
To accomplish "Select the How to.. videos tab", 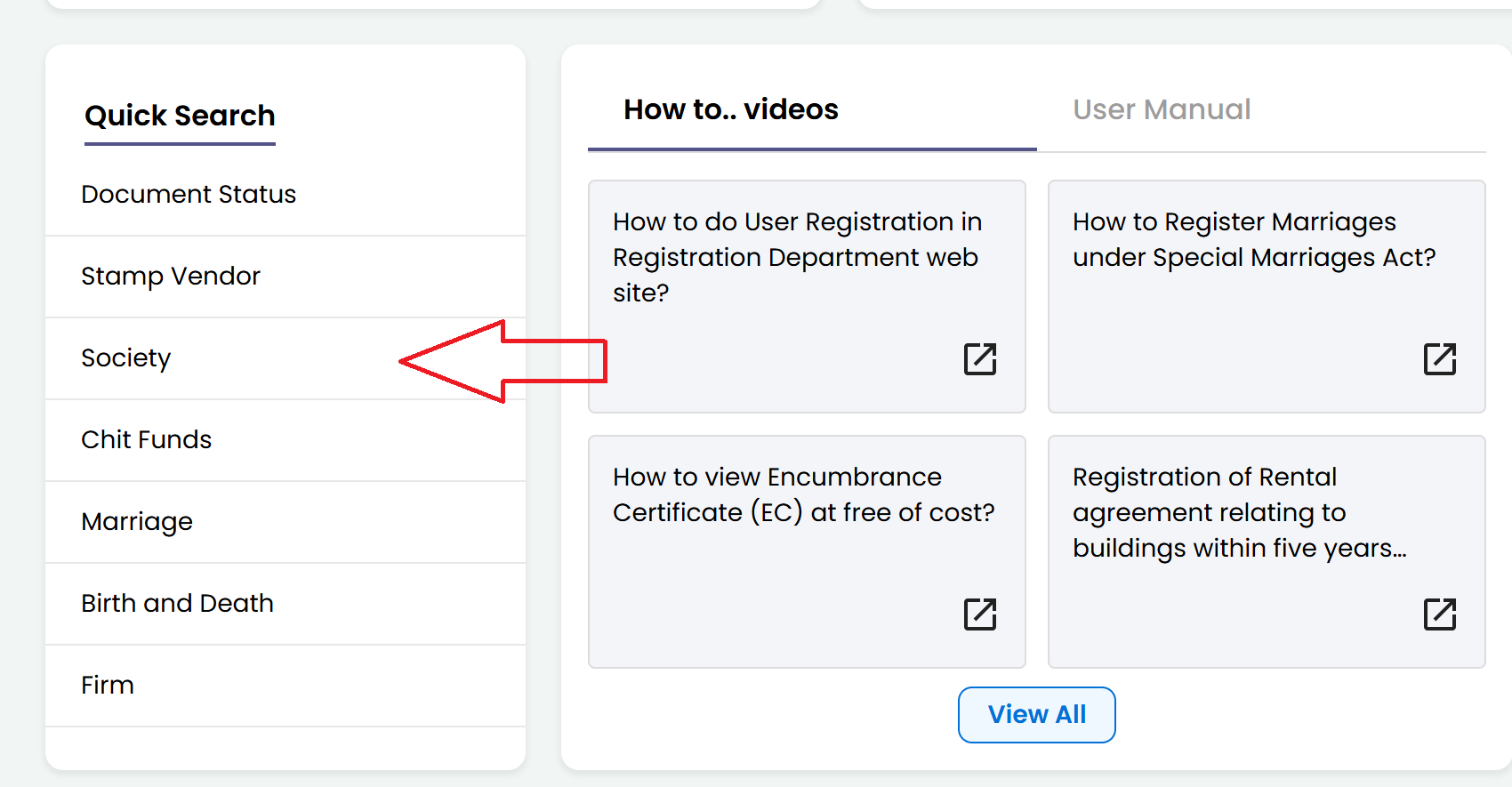I will click(729, 109).
